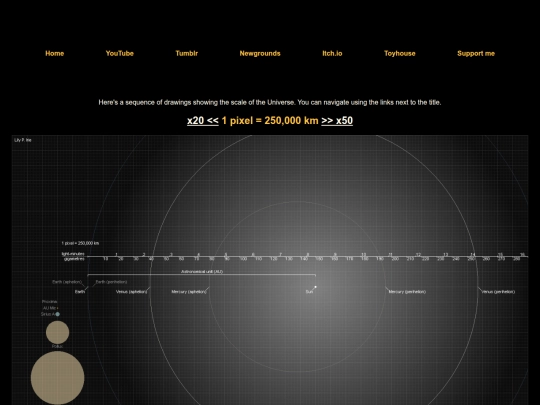Click the 'gigametres' scale label
Image resolution: width=540 pixels, height=405 pixels.
[74, 259]
